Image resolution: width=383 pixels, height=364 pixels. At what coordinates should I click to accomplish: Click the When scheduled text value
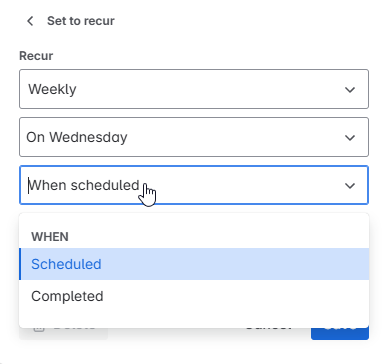(84, 185)
